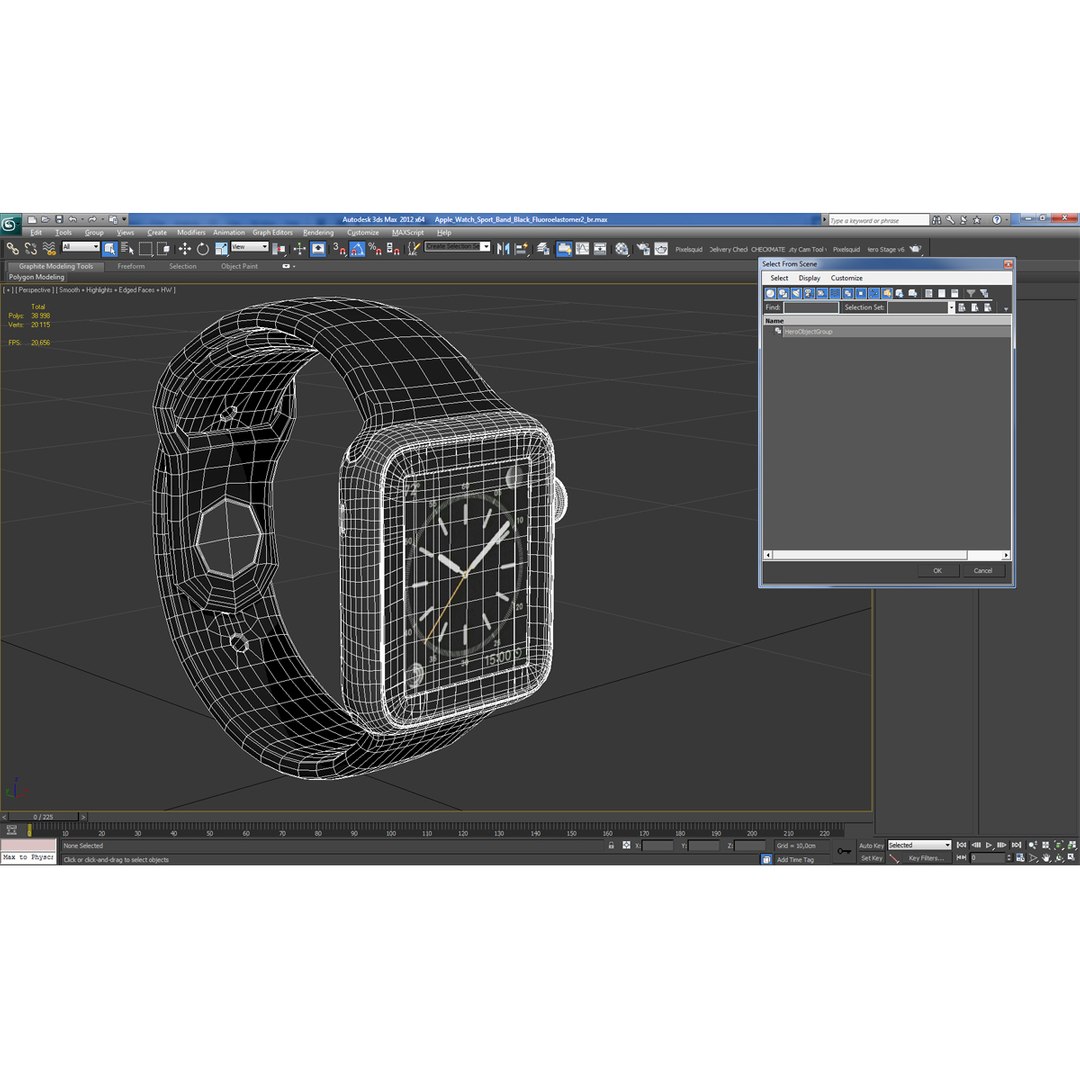Click the search keyword field
The image size is (1080, 1080).
[x=879, y=220]
